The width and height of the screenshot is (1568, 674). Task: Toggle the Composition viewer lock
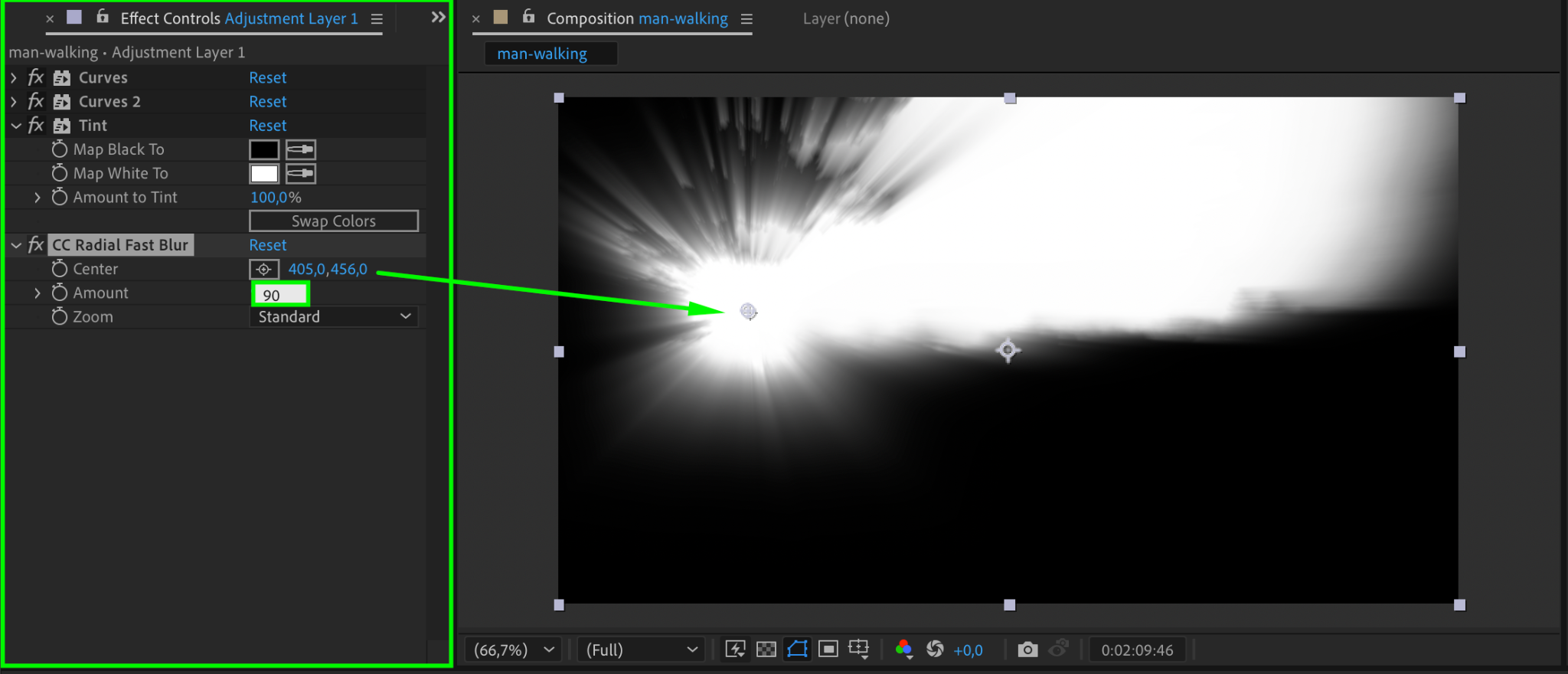529,16
